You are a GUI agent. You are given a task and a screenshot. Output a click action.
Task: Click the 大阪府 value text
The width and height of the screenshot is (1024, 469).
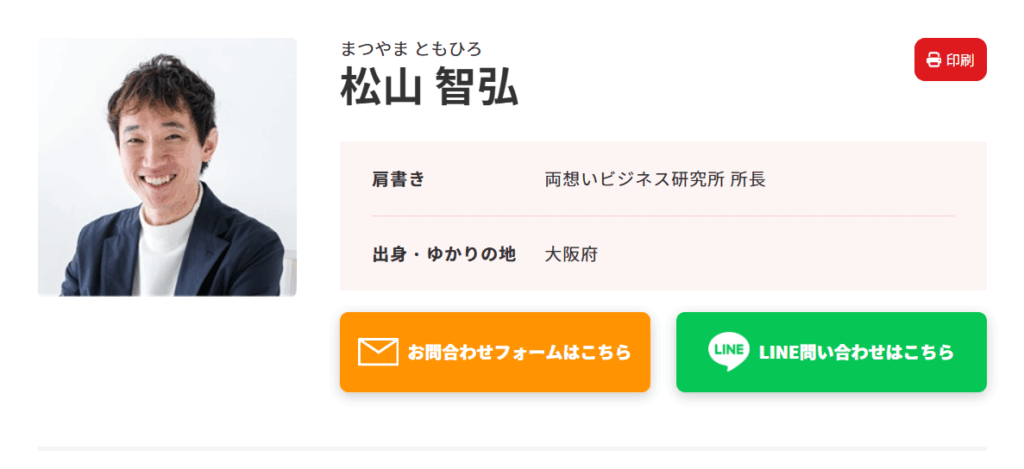coord(571,254)
